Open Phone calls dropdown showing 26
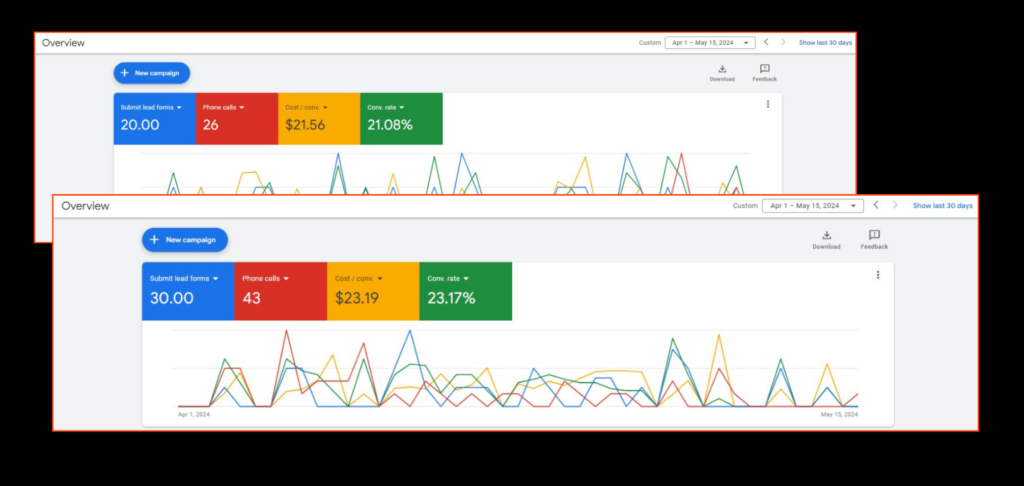This screenshot has height=486, width=1024. pos(241,107)
